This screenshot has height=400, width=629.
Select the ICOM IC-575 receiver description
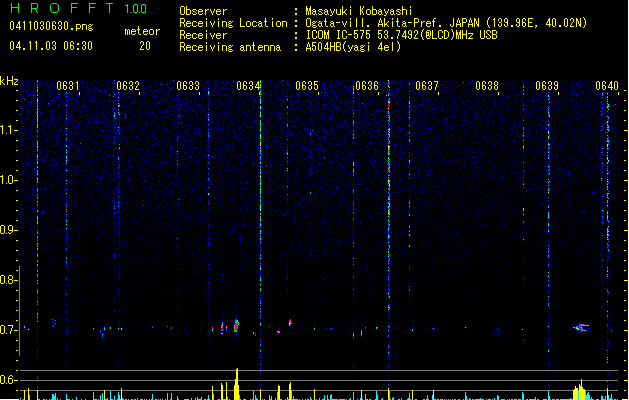(401, 35)
